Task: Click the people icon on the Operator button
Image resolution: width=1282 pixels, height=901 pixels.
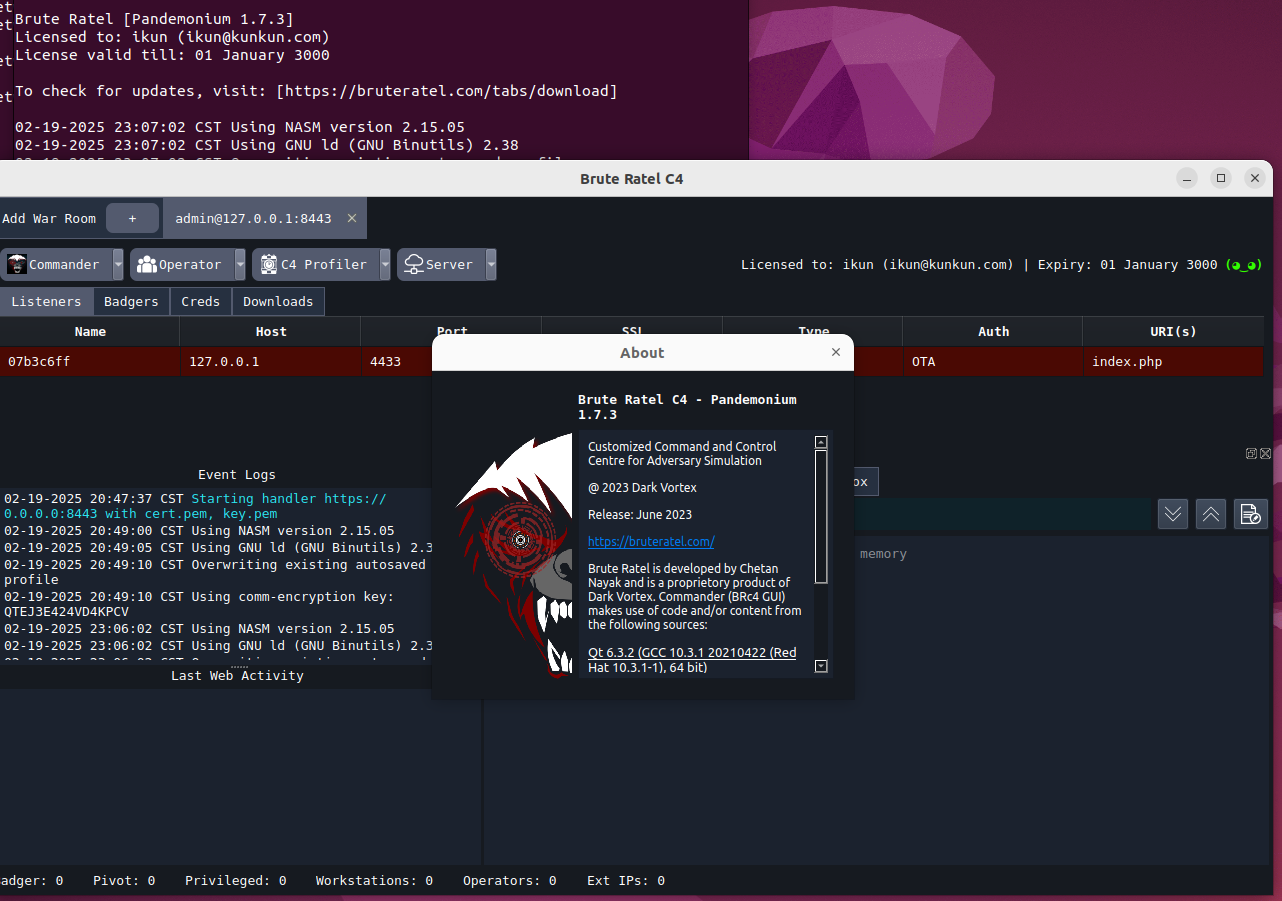Action: pos(147,265)
